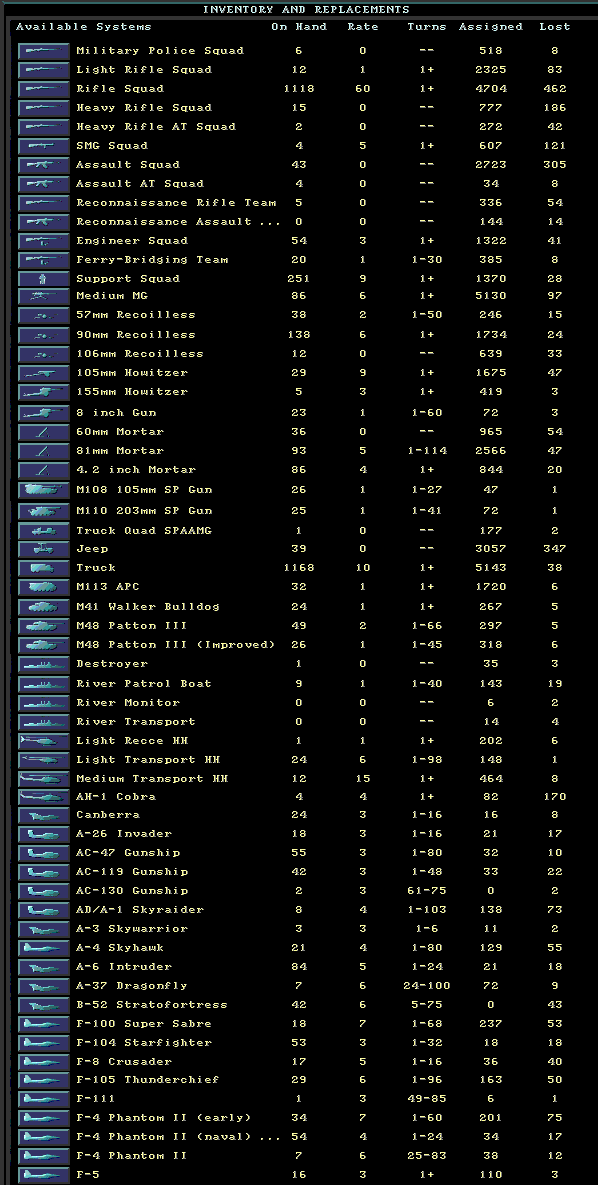The height and width of the screenshot is (1185, 598).
Task: Select the Support Squad soldier icon
Action: click(x=44, y=278)
